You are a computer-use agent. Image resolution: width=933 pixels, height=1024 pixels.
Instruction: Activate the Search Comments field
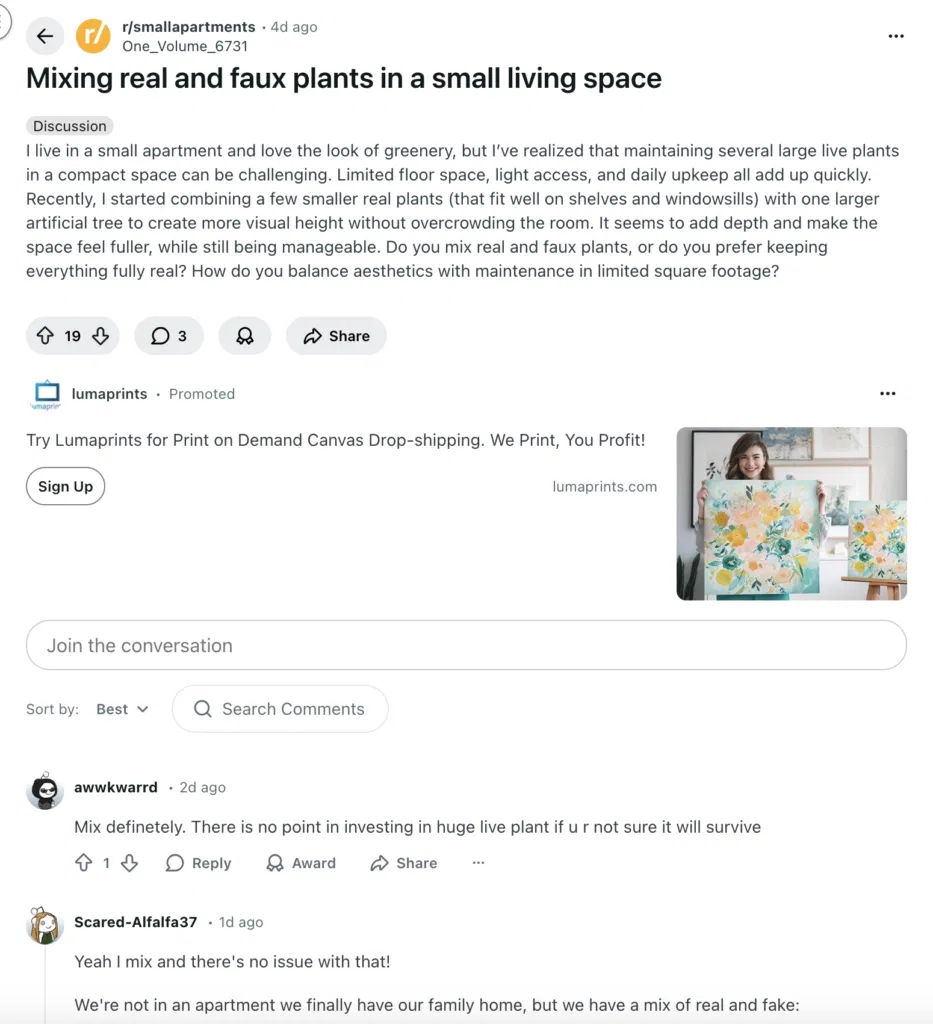(280, 708)
